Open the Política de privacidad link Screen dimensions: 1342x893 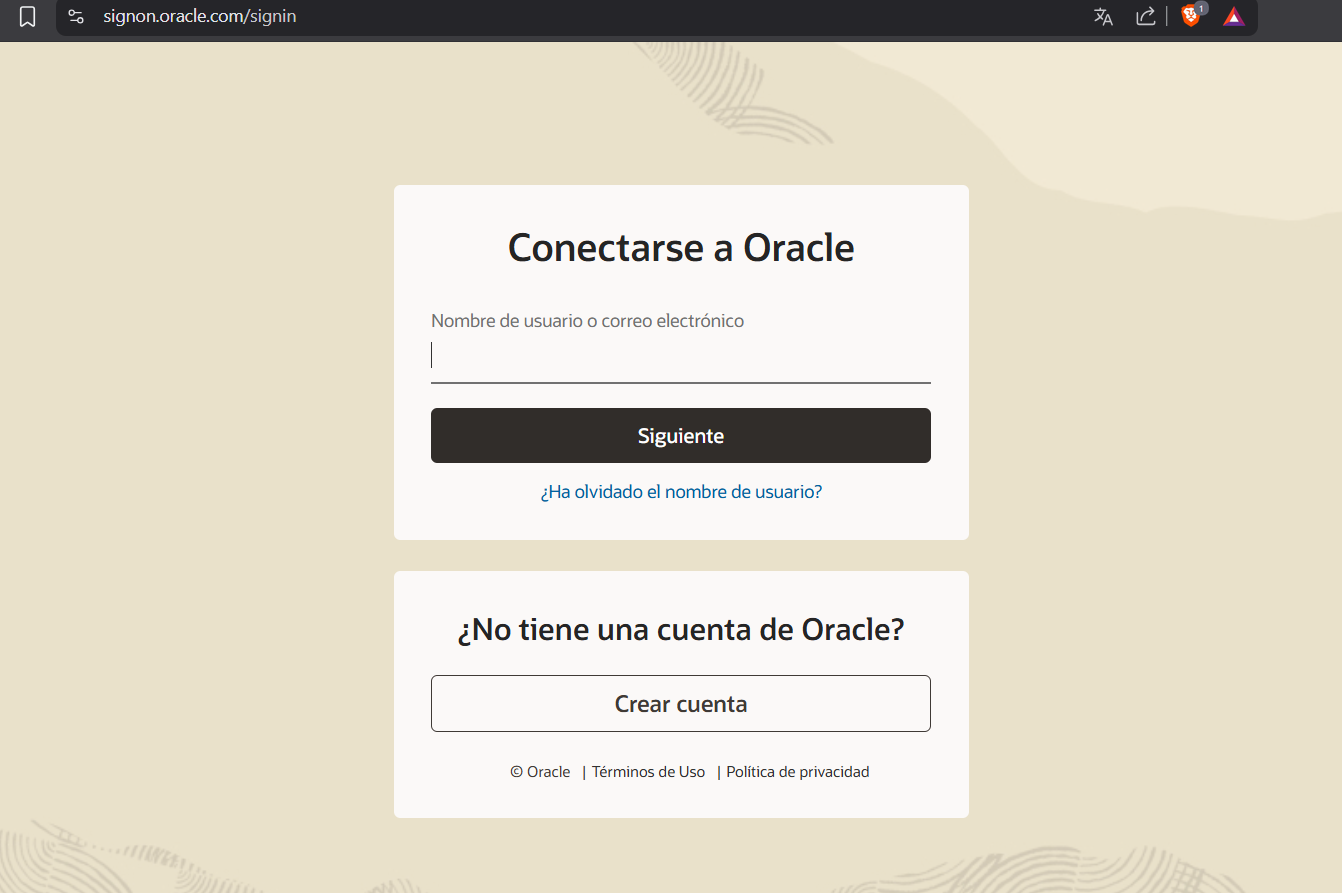tap(798, 772)
